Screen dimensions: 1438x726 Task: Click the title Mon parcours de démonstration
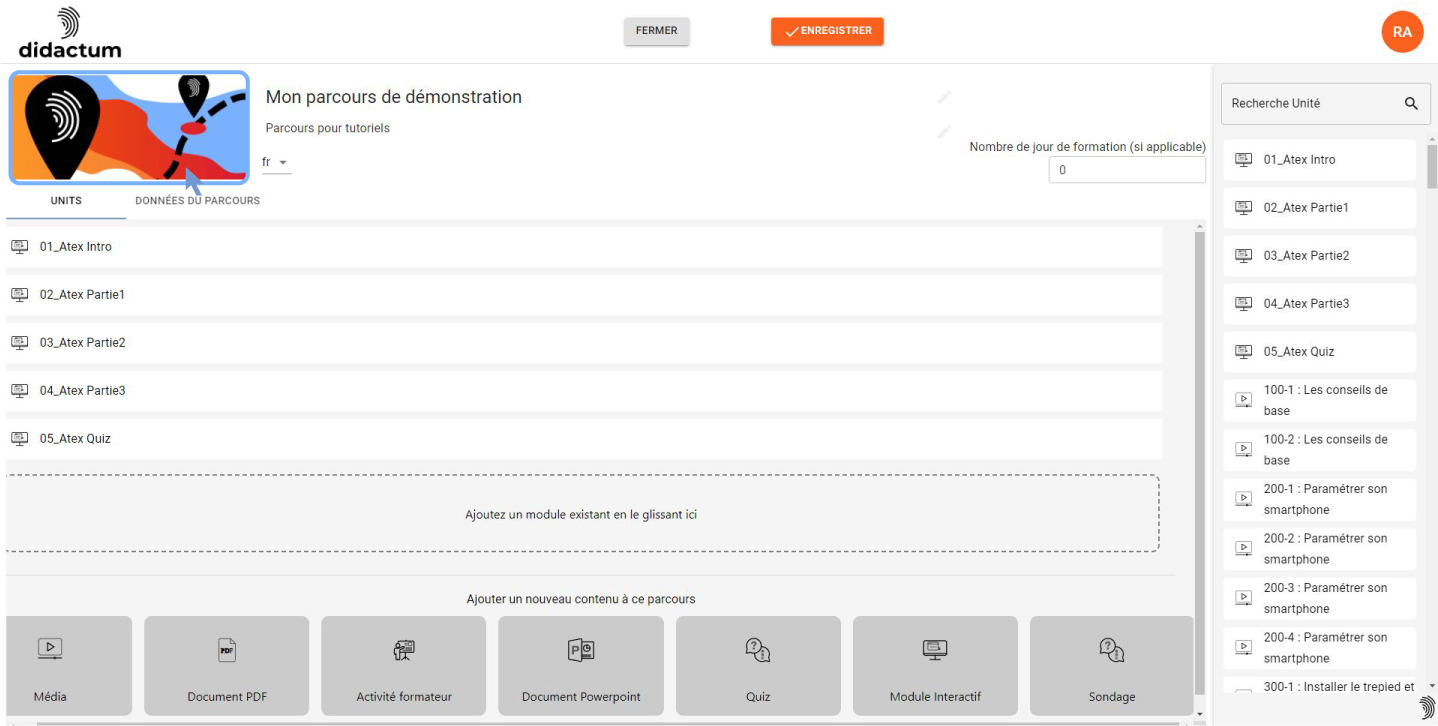[x=394, y=97]
